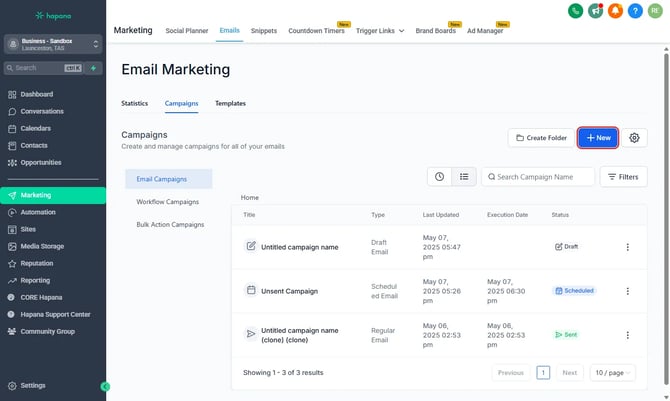Open the orange notifications bell
Image resolution: width=670 pixels, height=401 pixels.
click(x=615, y=11)
